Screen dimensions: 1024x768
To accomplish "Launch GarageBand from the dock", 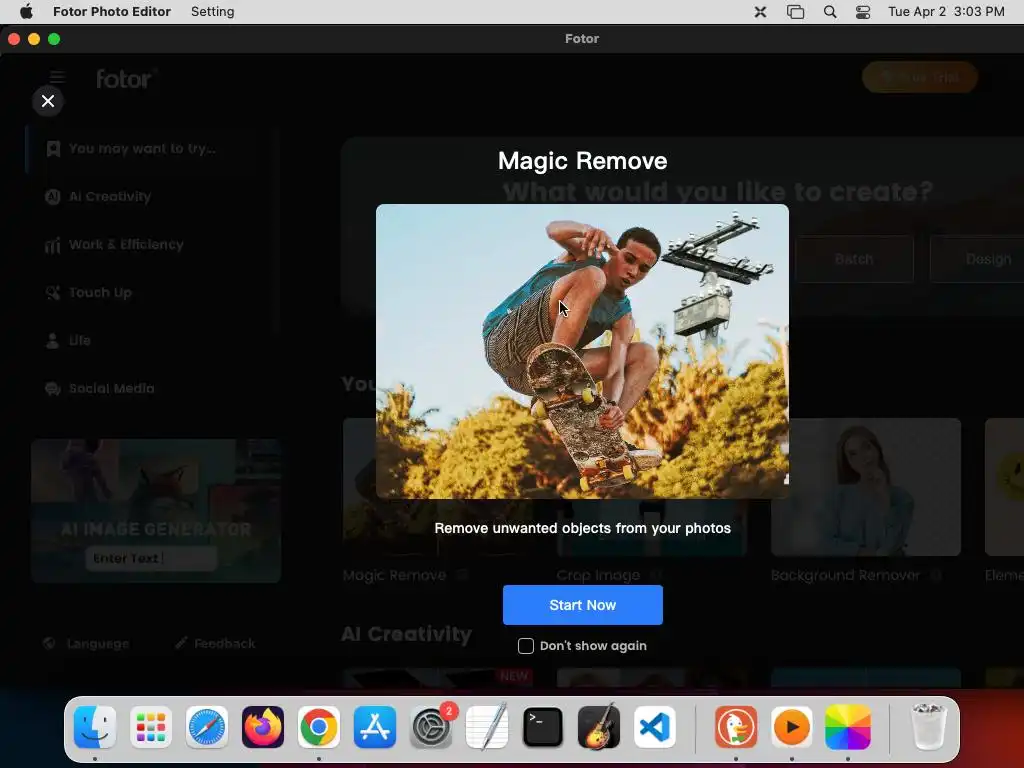I will point(599,727).
